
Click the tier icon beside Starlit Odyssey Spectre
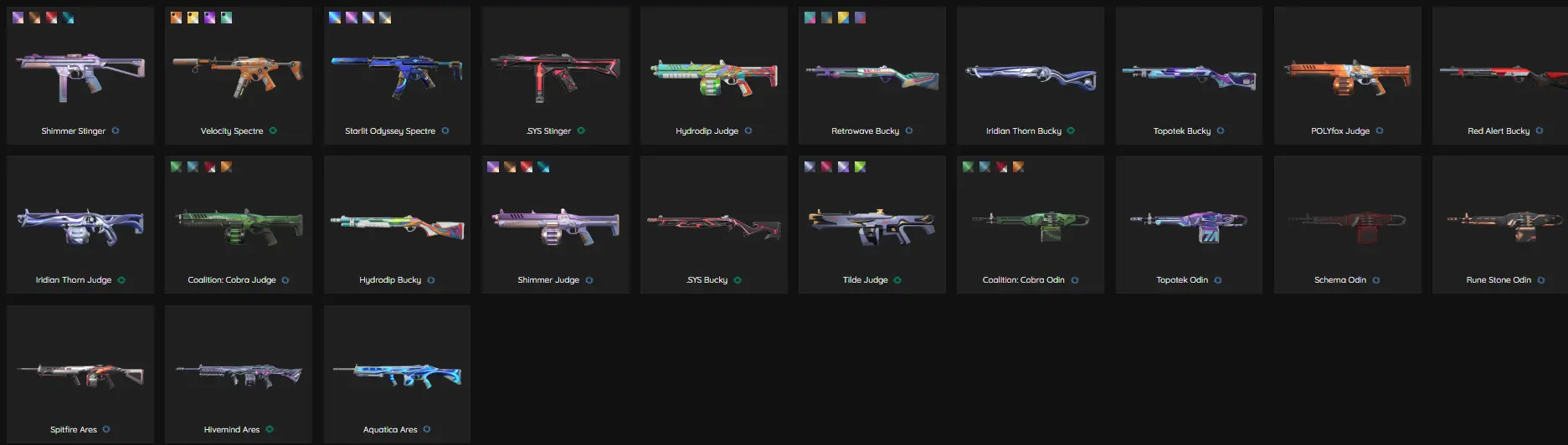(x=445, y=130)
